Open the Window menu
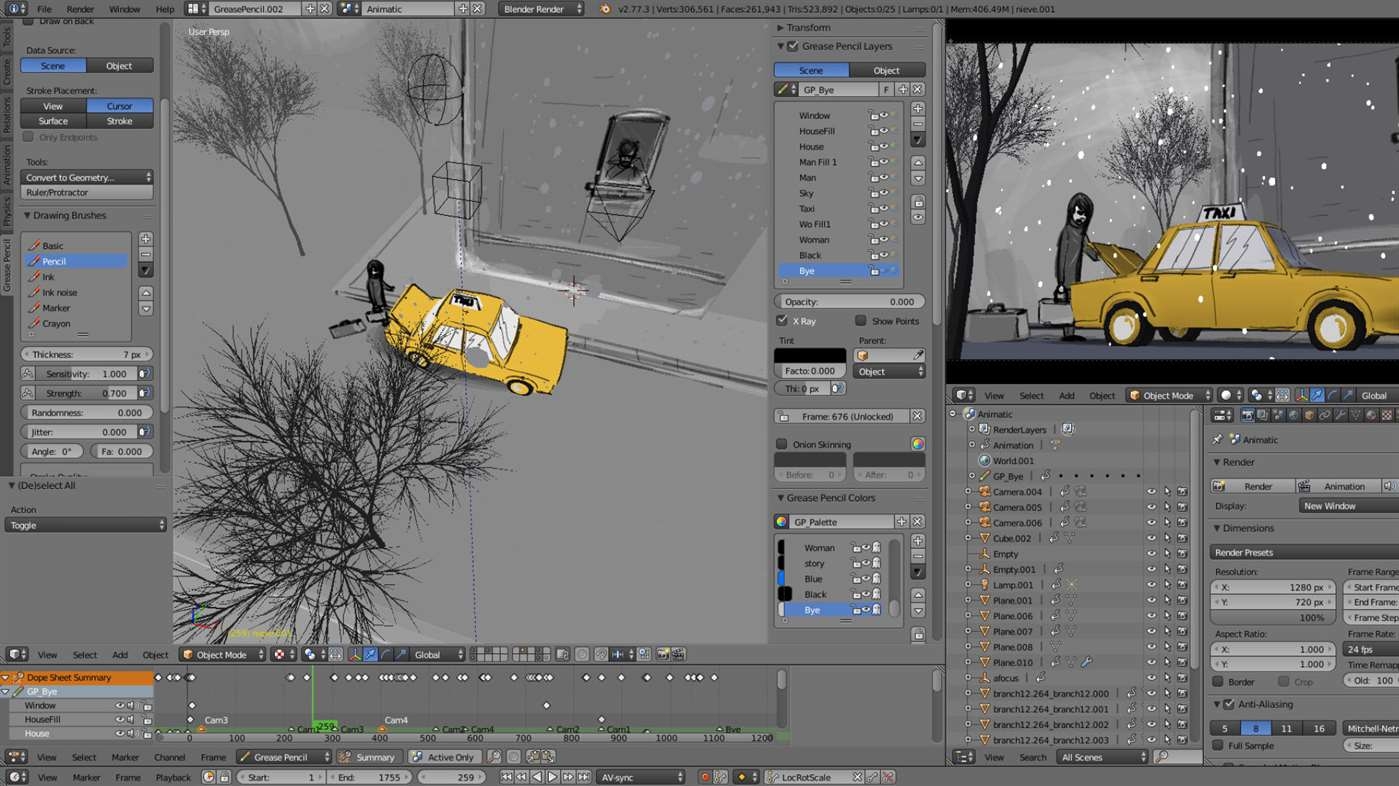This screenshot has width=1399, height=786. pos(124,9)
